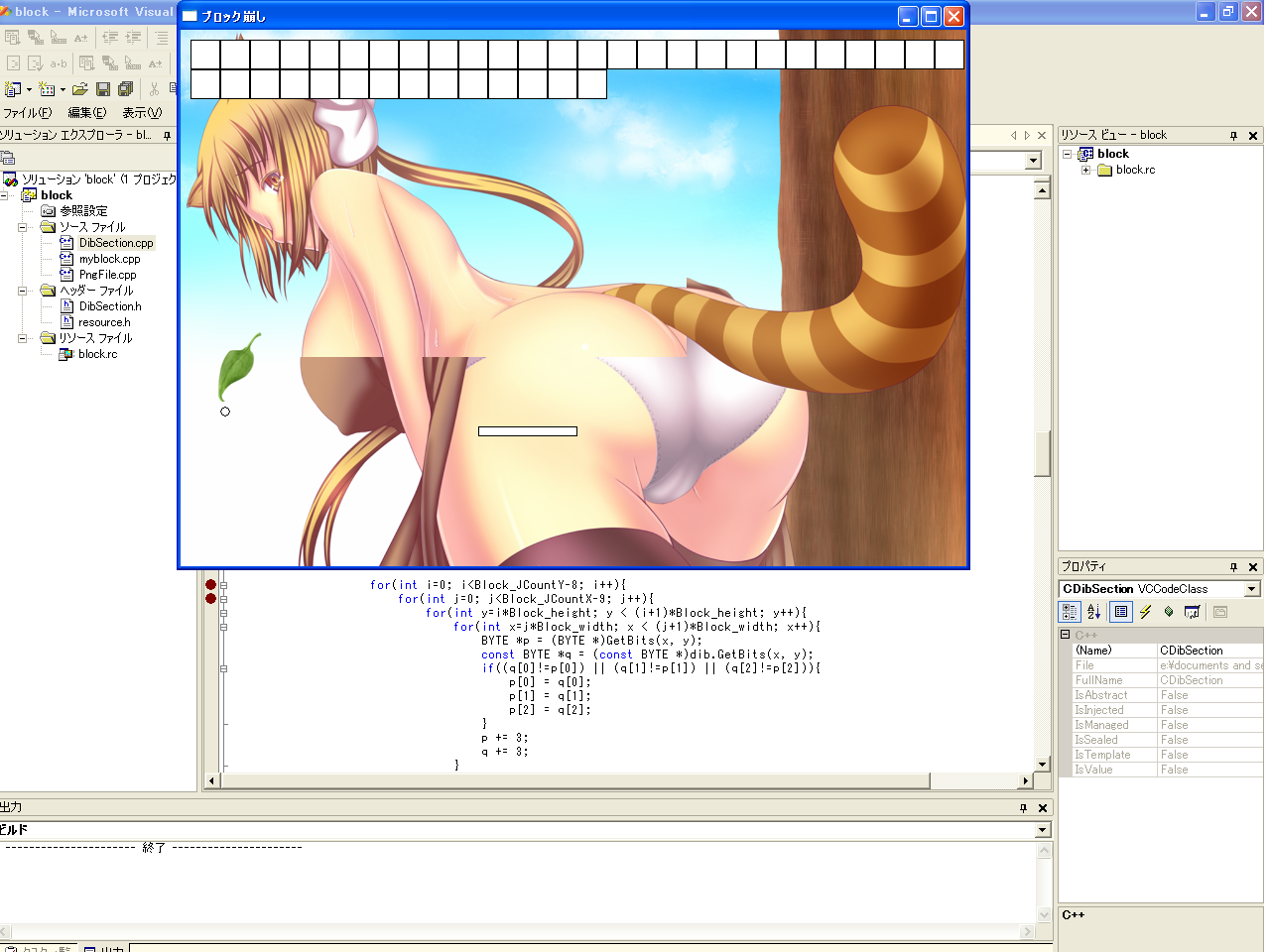The width and height of the screenshot is (1270, 952).
Task: Pin the Solution Explorer panel
Action: [167, 136]
